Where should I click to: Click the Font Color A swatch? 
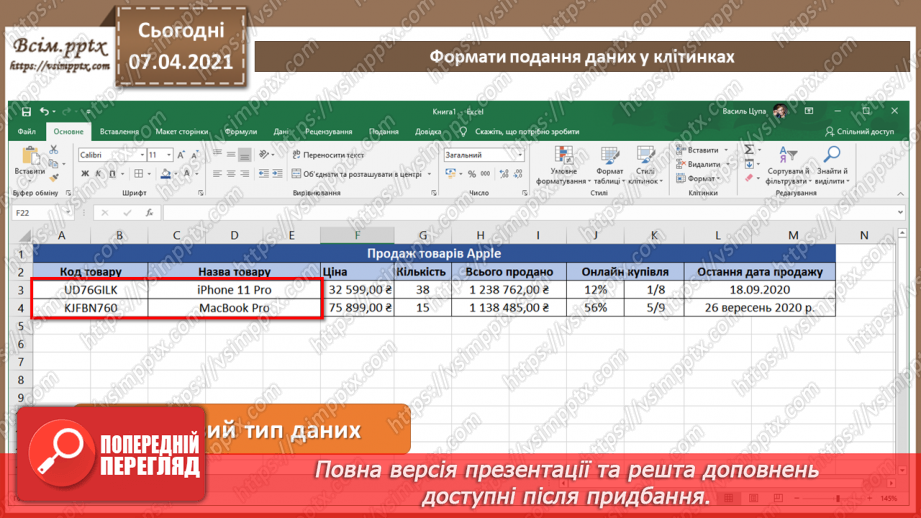pos(187,174)
